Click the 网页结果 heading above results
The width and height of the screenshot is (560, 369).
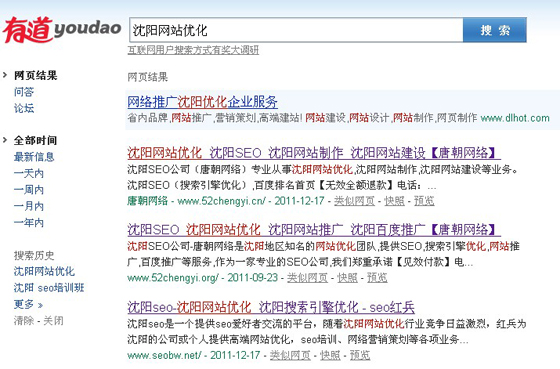[x=148, y=77]
